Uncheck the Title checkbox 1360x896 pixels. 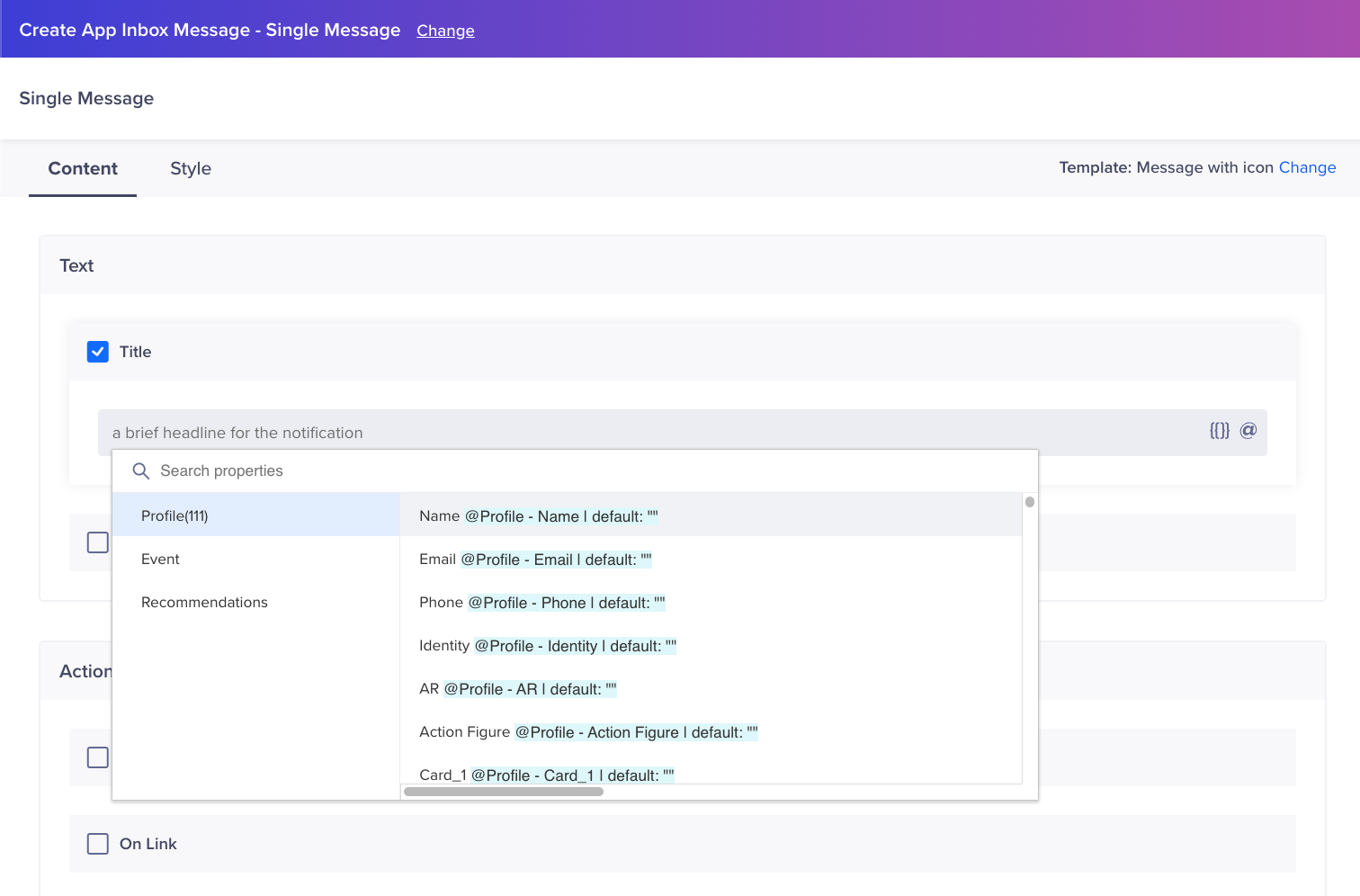[x=98, y=352]
